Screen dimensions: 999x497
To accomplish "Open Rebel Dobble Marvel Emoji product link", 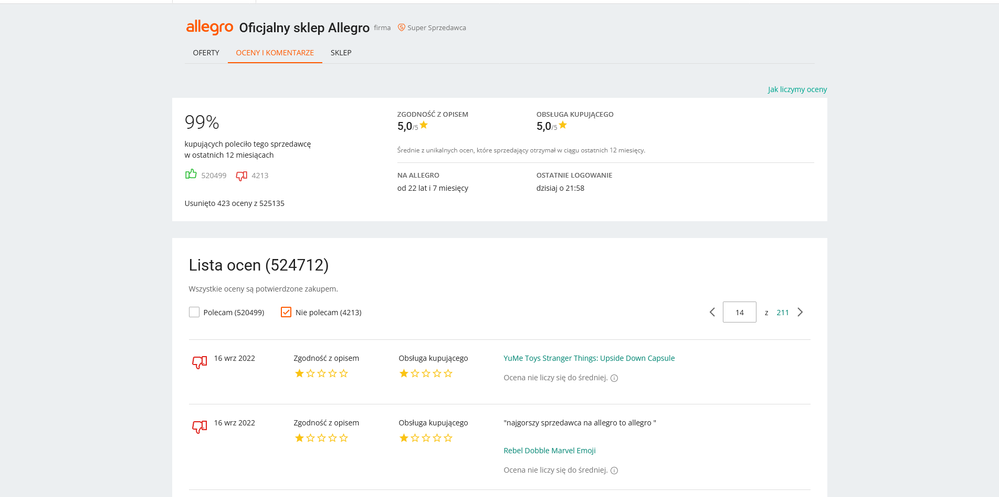I will (x=549, y=450).
